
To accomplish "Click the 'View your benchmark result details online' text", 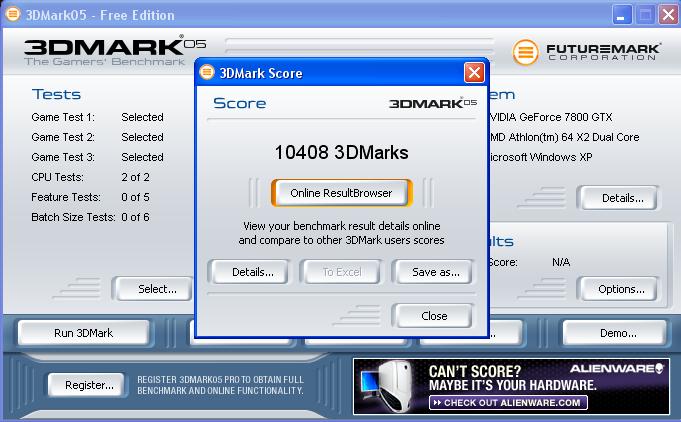I will pos(341,226).
